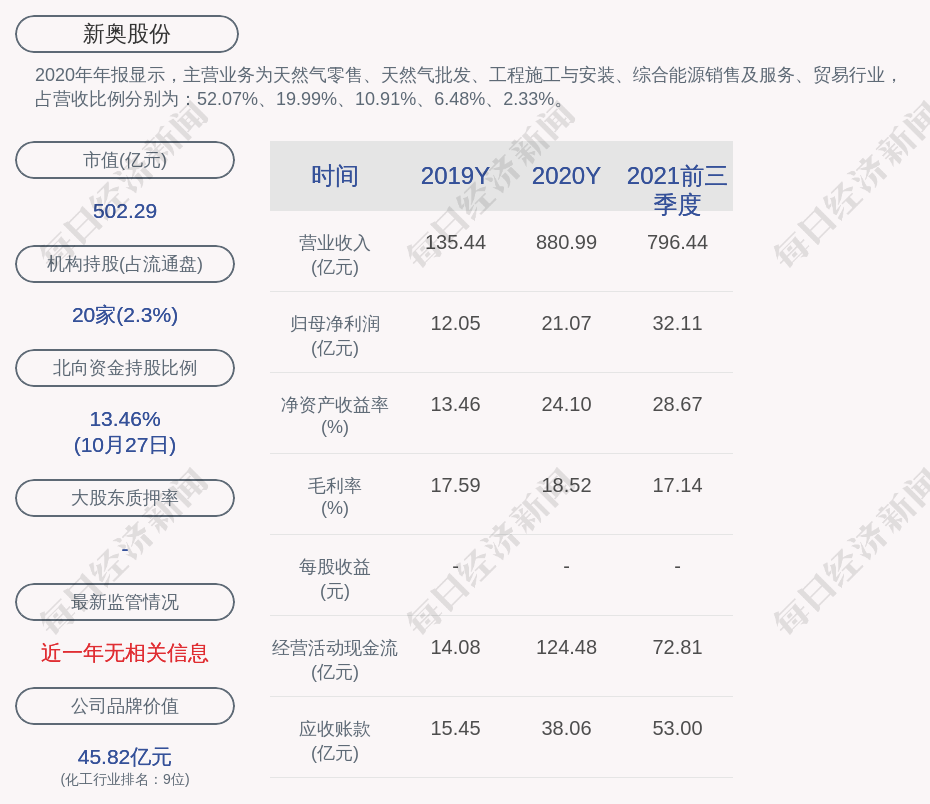Viewport: 930px width, 804px height.
Task: Select the 18.52 gross margin cell
Action: click(x=566, y=486)
